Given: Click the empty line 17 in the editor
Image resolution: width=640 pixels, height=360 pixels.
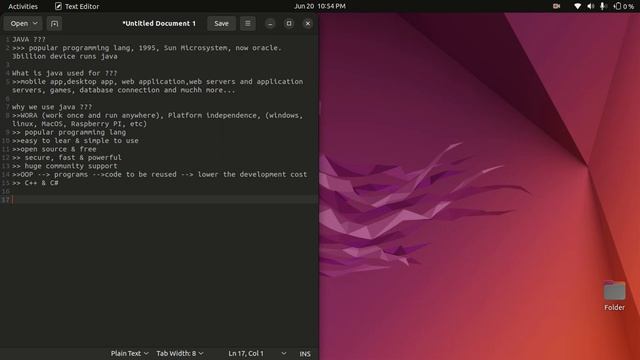Looking at the screenshot, I should (x=163, y=200).
